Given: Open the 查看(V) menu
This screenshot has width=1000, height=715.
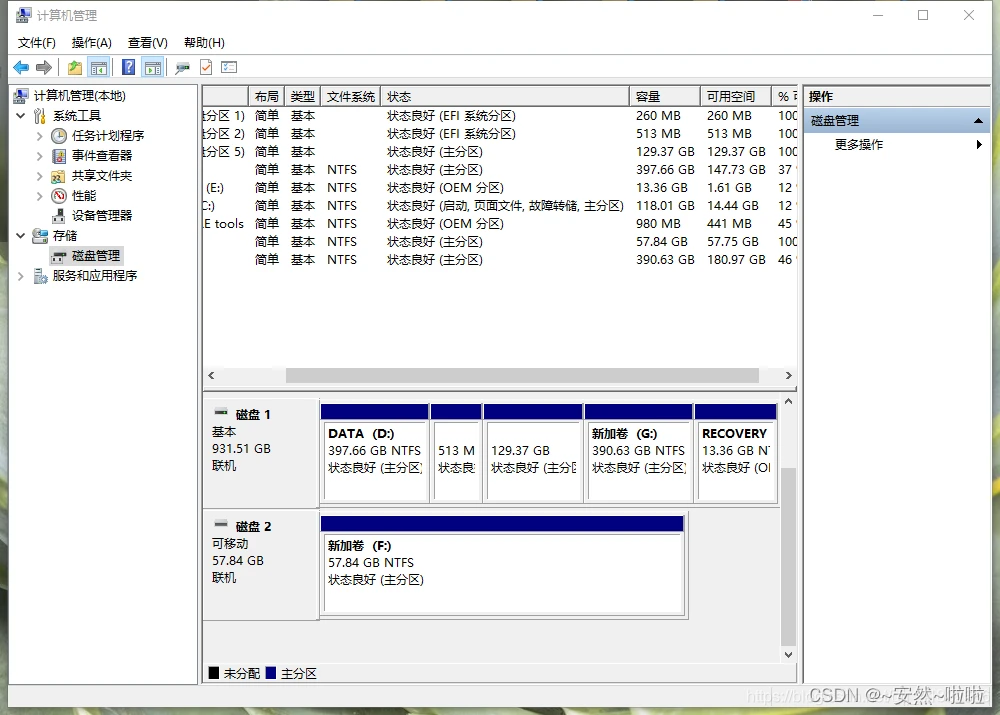Looking at the screenshot, I should click(x=147, y=43).
